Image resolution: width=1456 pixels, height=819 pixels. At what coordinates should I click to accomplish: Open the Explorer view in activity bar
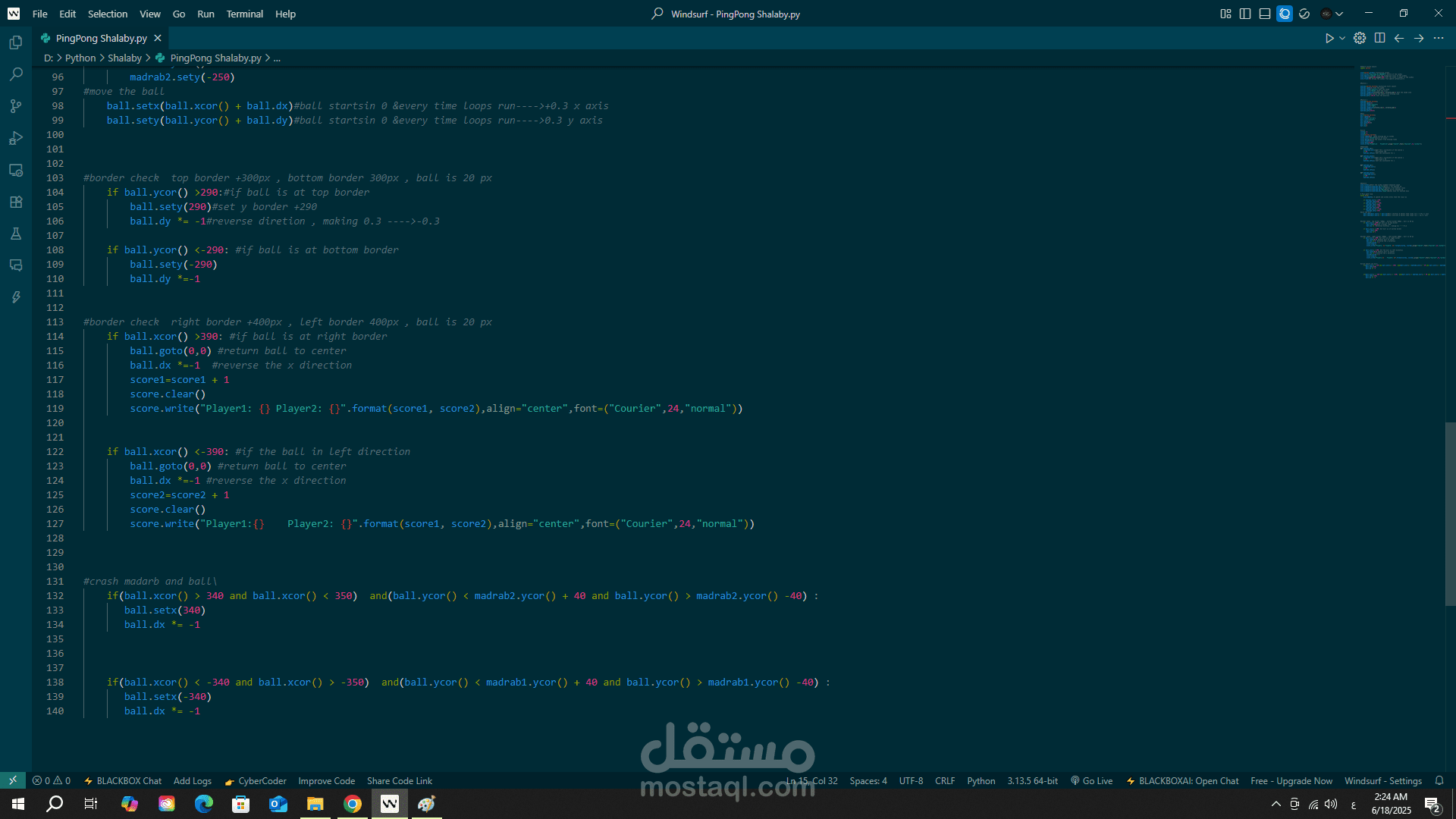15,43
